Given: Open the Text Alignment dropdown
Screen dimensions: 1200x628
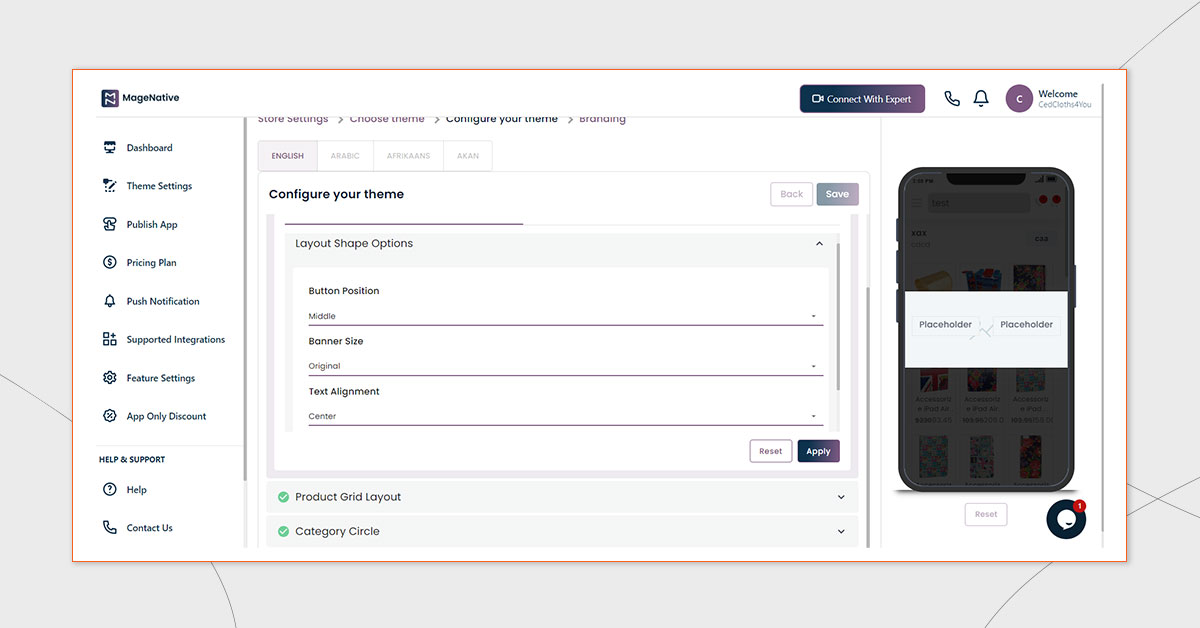Looking at the screenshot, I should (566, 416).
